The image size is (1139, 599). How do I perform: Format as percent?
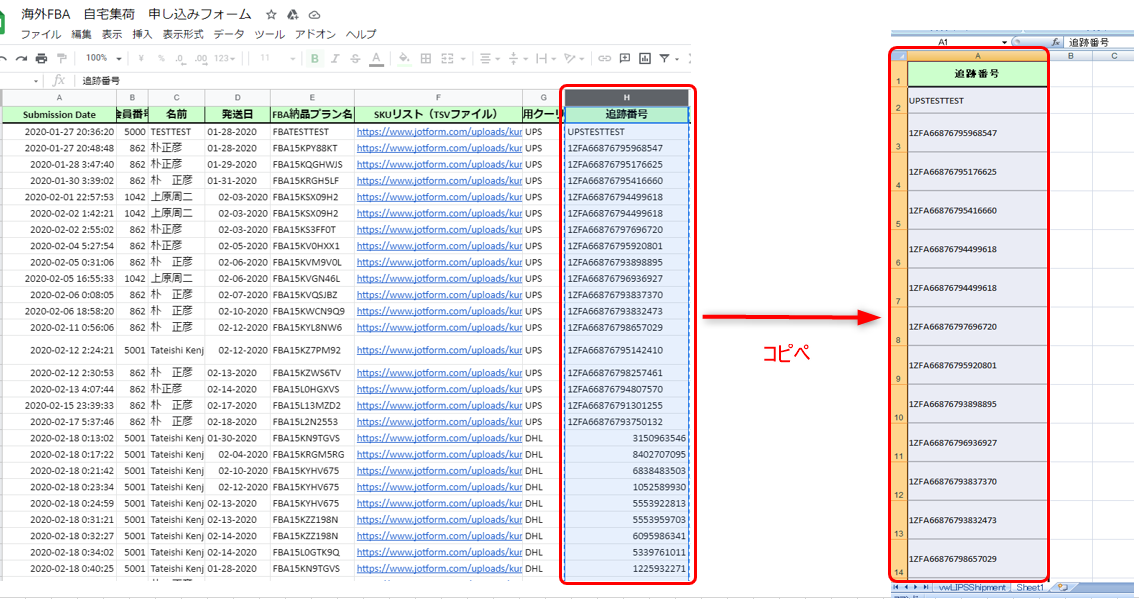(x=161, y=59)
